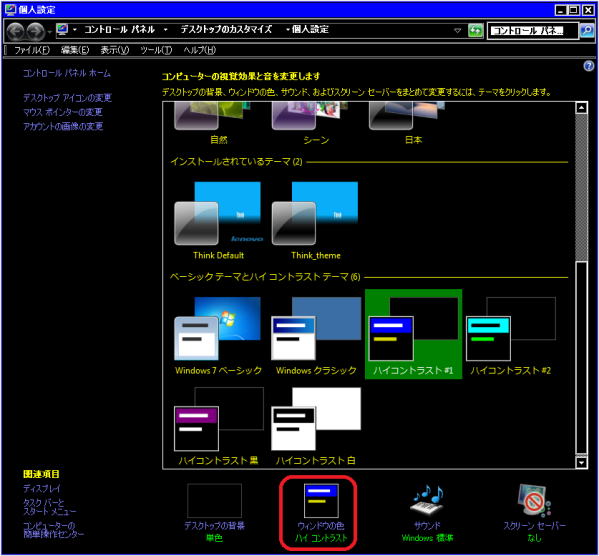Image resolution: width=599 pixels, height=556 pixels.
Task: Select the ハイコントラスト #1 theme
Action: (413, 334)
